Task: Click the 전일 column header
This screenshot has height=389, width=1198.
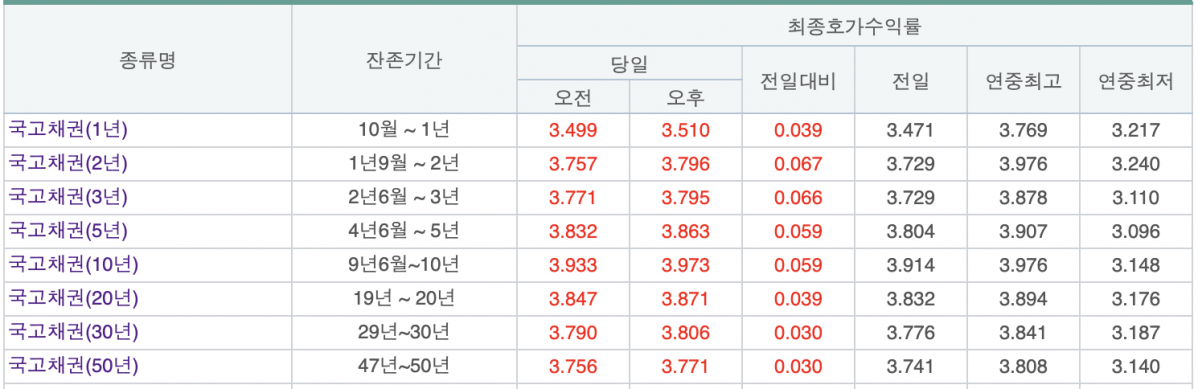Action: click(x=911, y=80)
